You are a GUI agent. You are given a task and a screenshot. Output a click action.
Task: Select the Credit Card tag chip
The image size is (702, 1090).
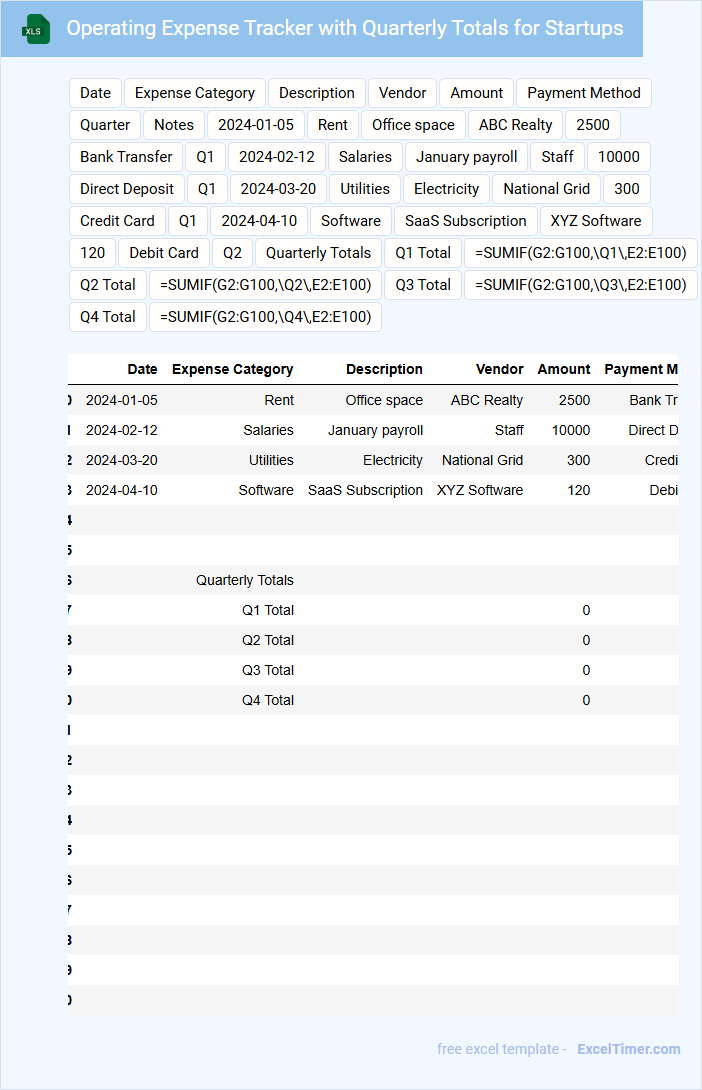click(x=117, y=221)
